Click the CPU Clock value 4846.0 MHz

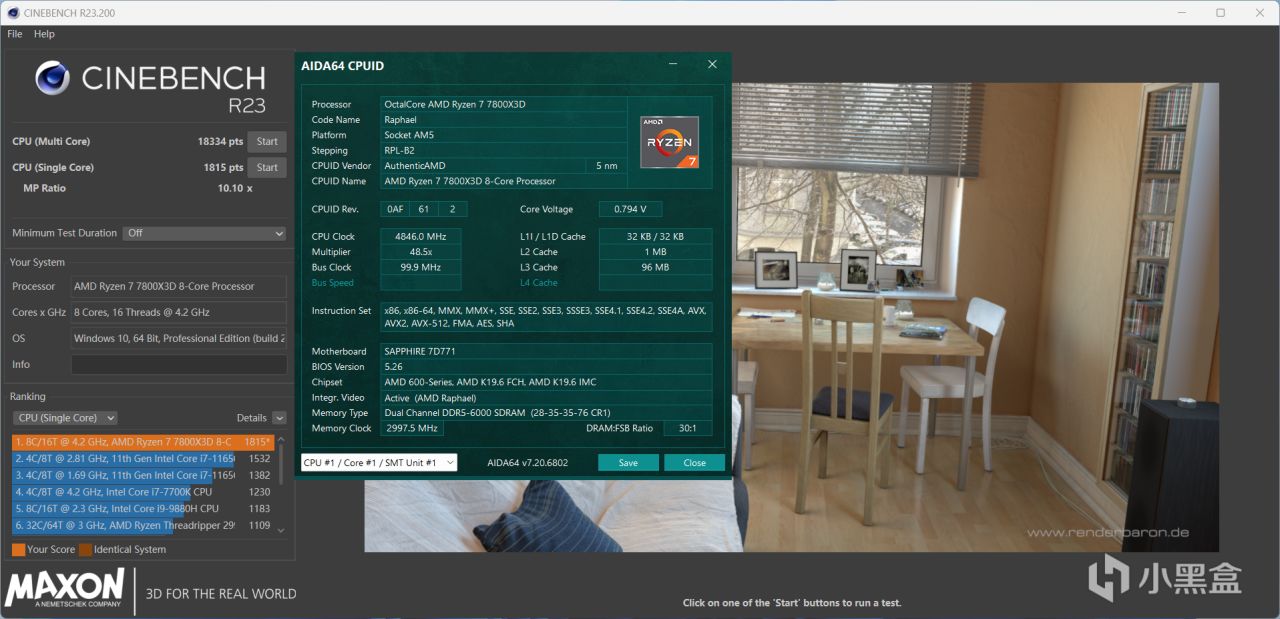click(x=421, y=237)
